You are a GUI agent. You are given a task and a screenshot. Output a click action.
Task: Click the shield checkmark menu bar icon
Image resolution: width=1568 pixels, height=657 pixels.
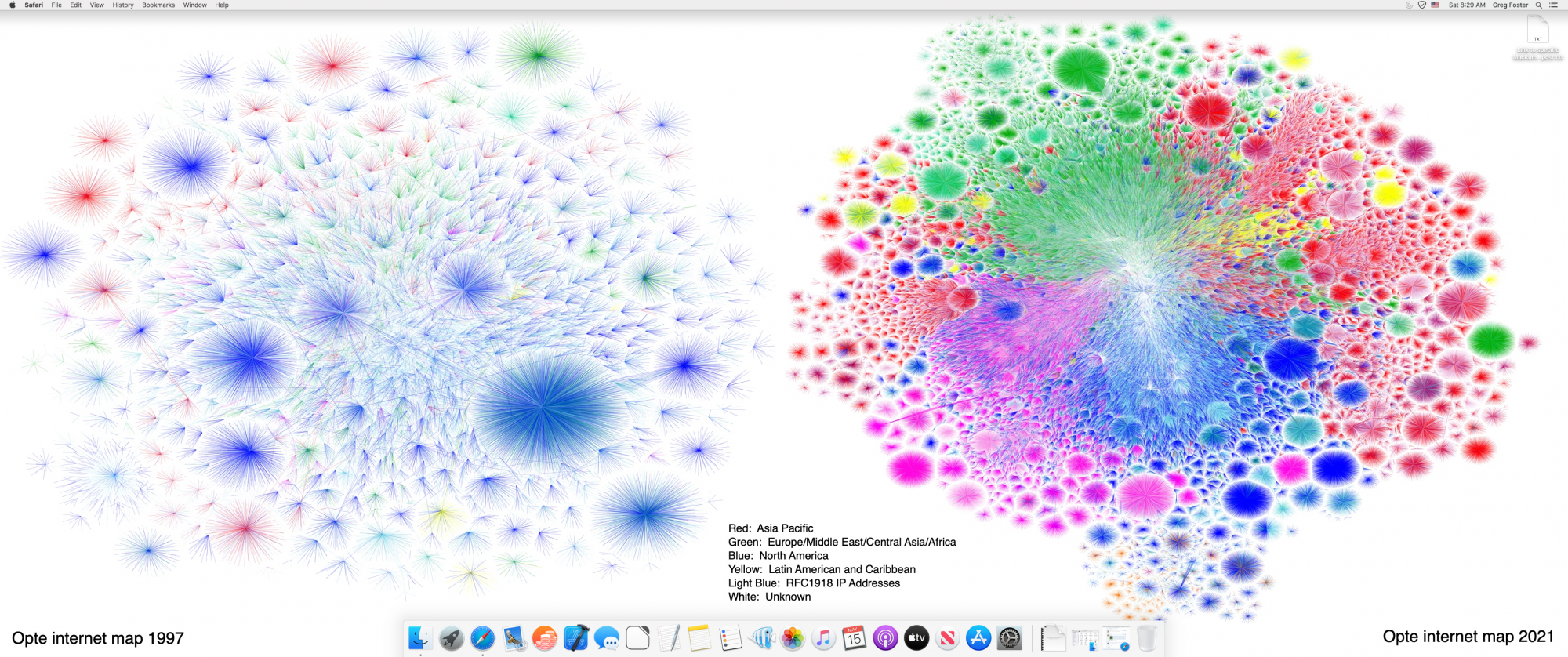pos(1422,5)
